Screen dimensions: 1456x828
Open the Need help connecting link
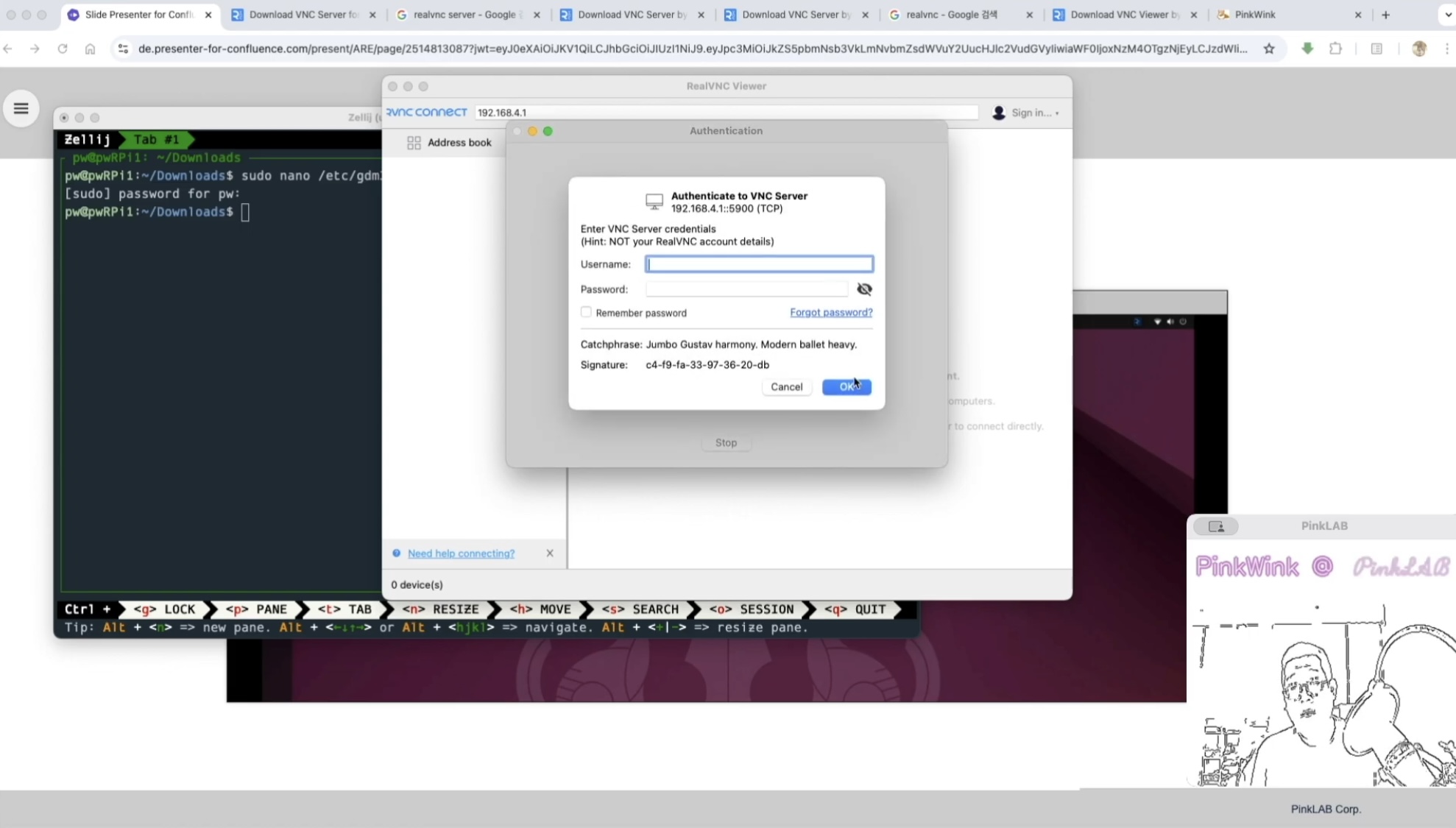tap(461, 553)
